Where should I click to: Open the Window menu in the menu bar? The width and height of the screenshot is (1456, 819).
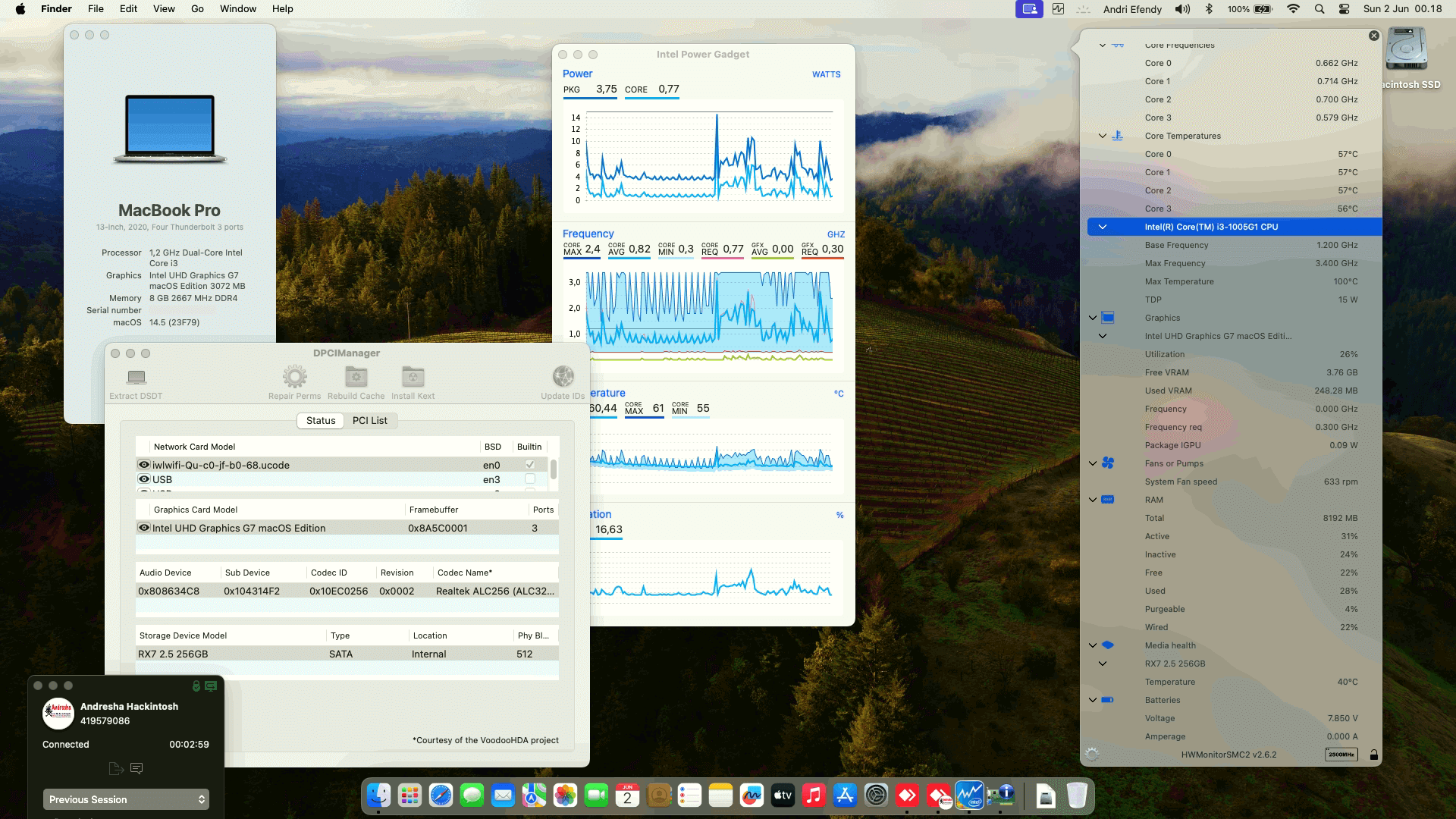point(237,8)
